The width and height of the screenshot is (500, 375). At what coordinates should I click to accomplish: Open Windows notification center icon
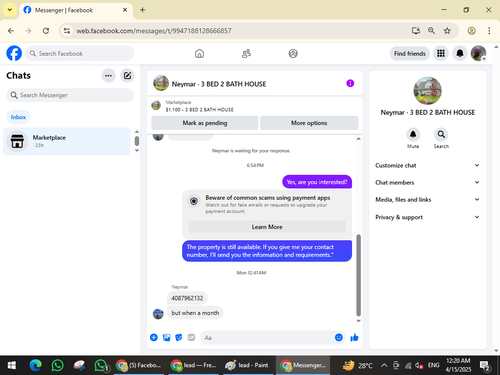point(484,366)
